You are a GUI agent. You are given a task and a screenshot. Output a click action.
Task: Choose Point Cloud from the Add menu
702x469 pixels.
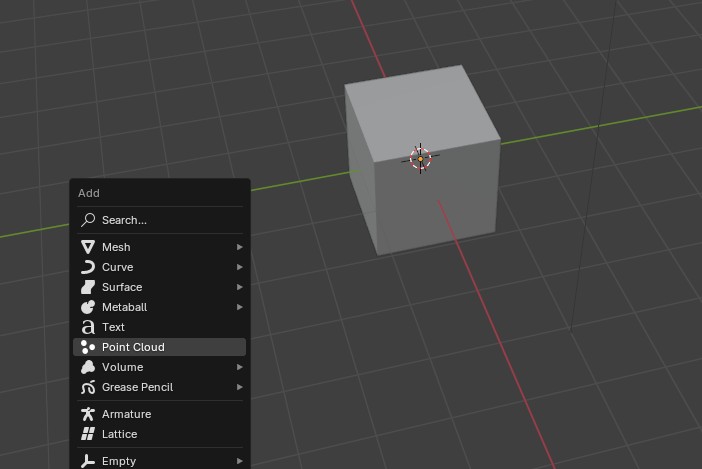pyautogui.click(x=133, y=347)
